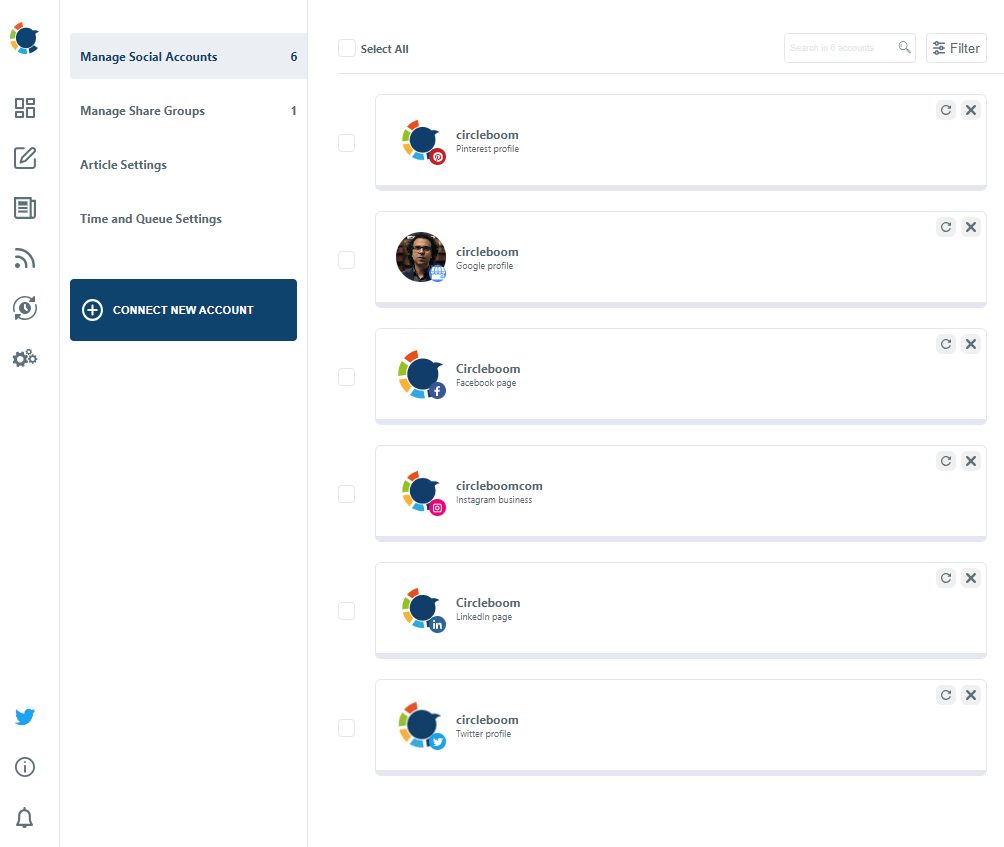Image resolution: width=1004 pixels, height=847 pixels.
Task: Open Time and Queue Settings
Action: (x=150, y=218)
